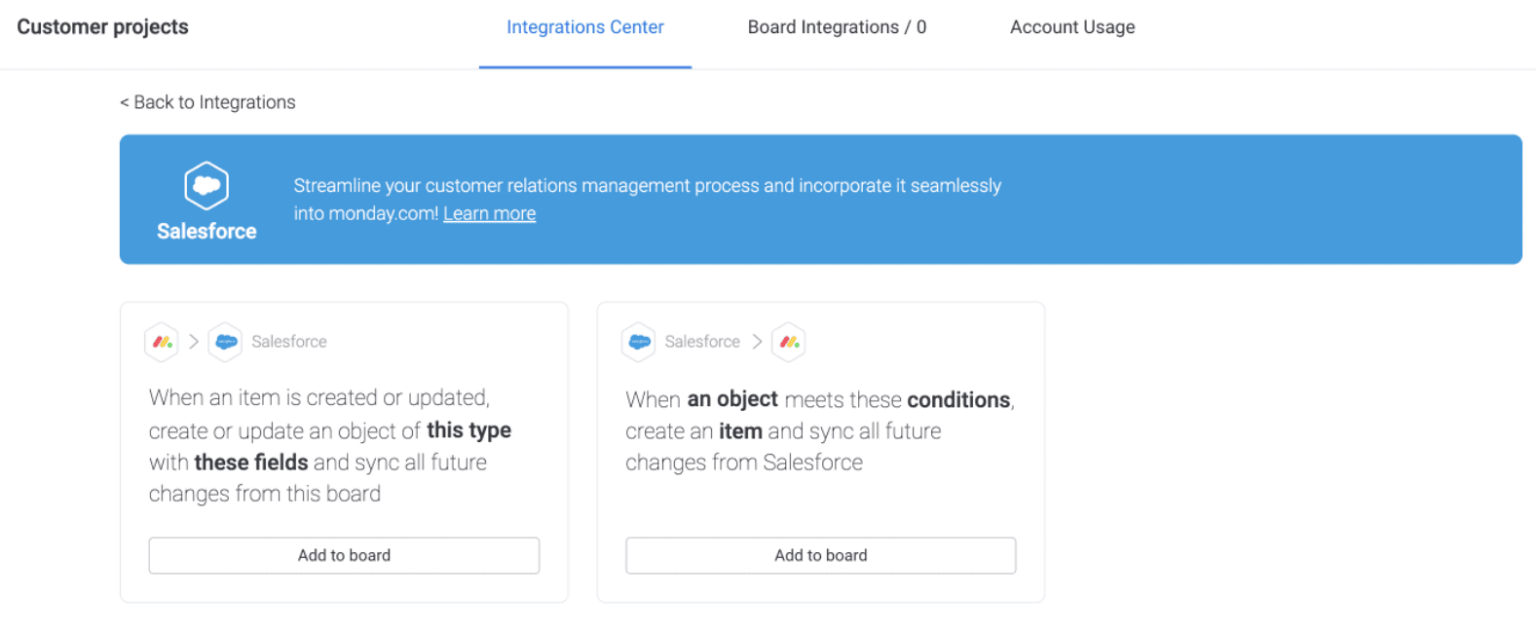Open the 'this type' object selector

coord(470,430)
